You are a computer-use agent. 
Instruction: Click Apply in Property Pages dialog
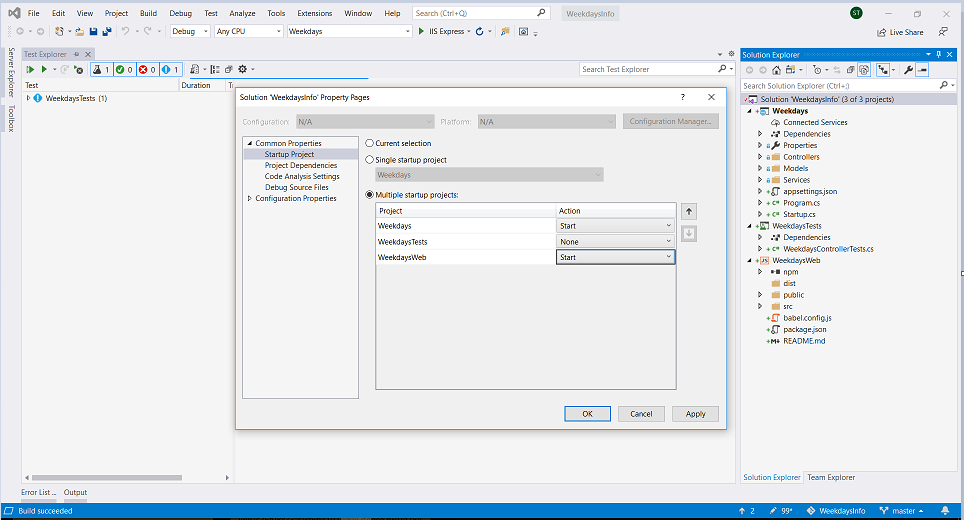coord(695,414)
